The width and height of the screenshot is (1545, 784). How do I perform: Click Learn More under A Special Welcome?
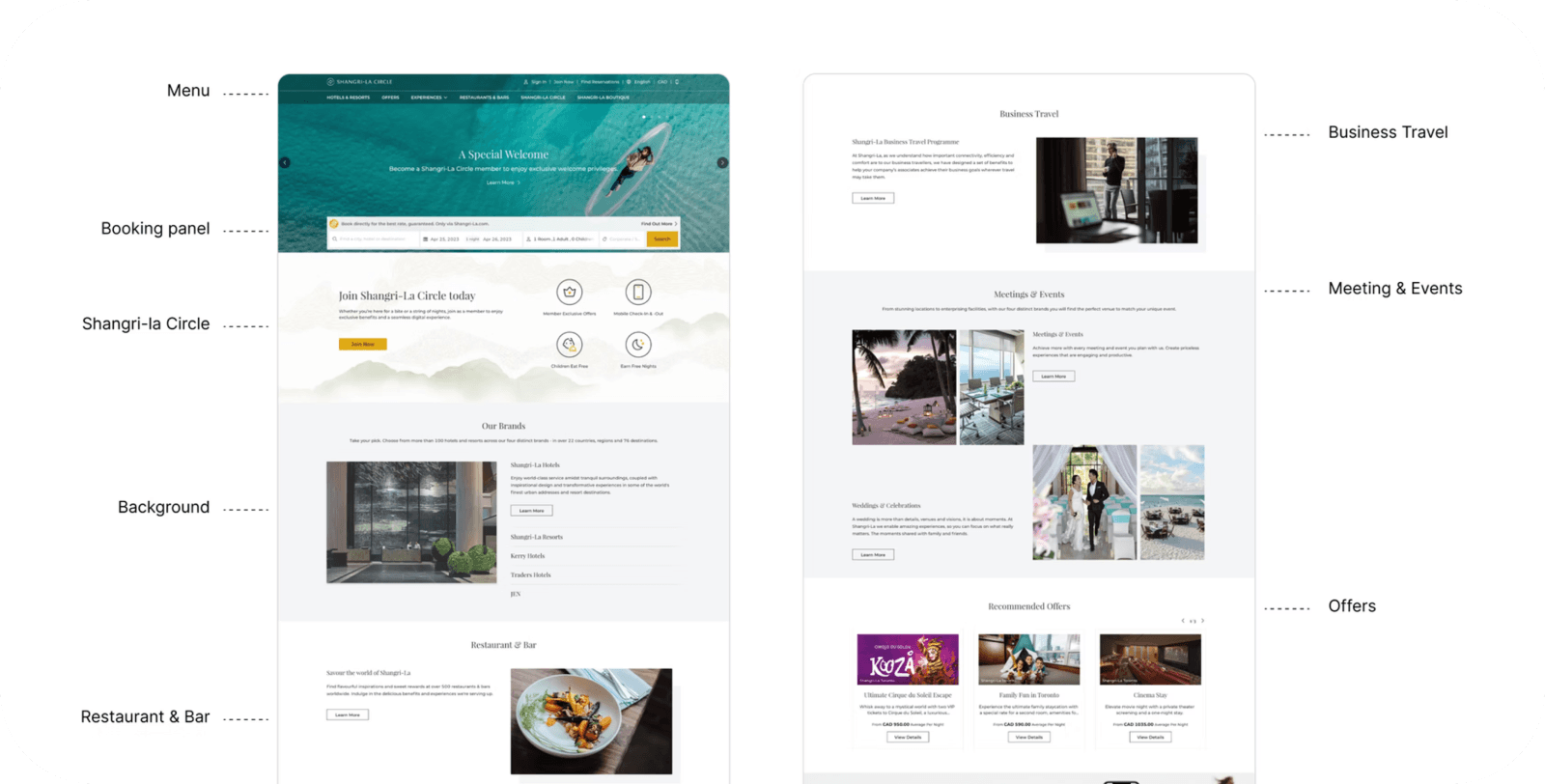click(x=503, y=182)
